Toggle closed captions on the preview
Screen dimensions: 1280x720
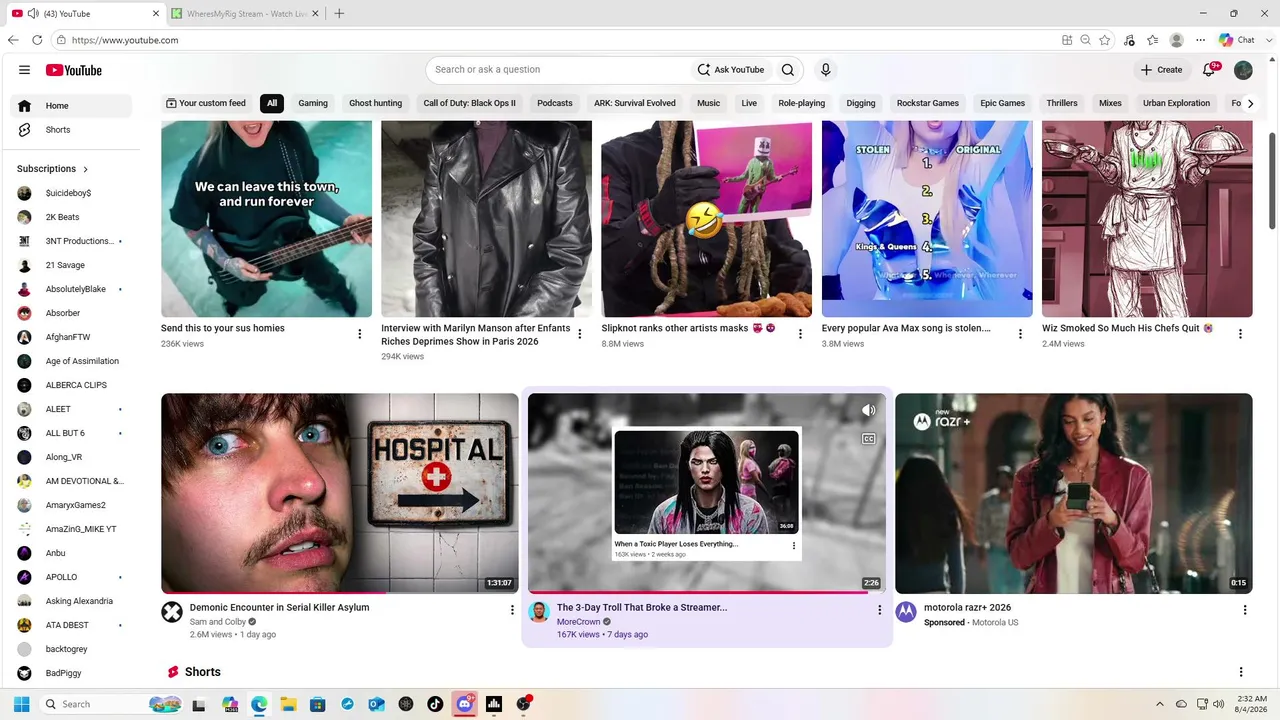coord(868,439)
